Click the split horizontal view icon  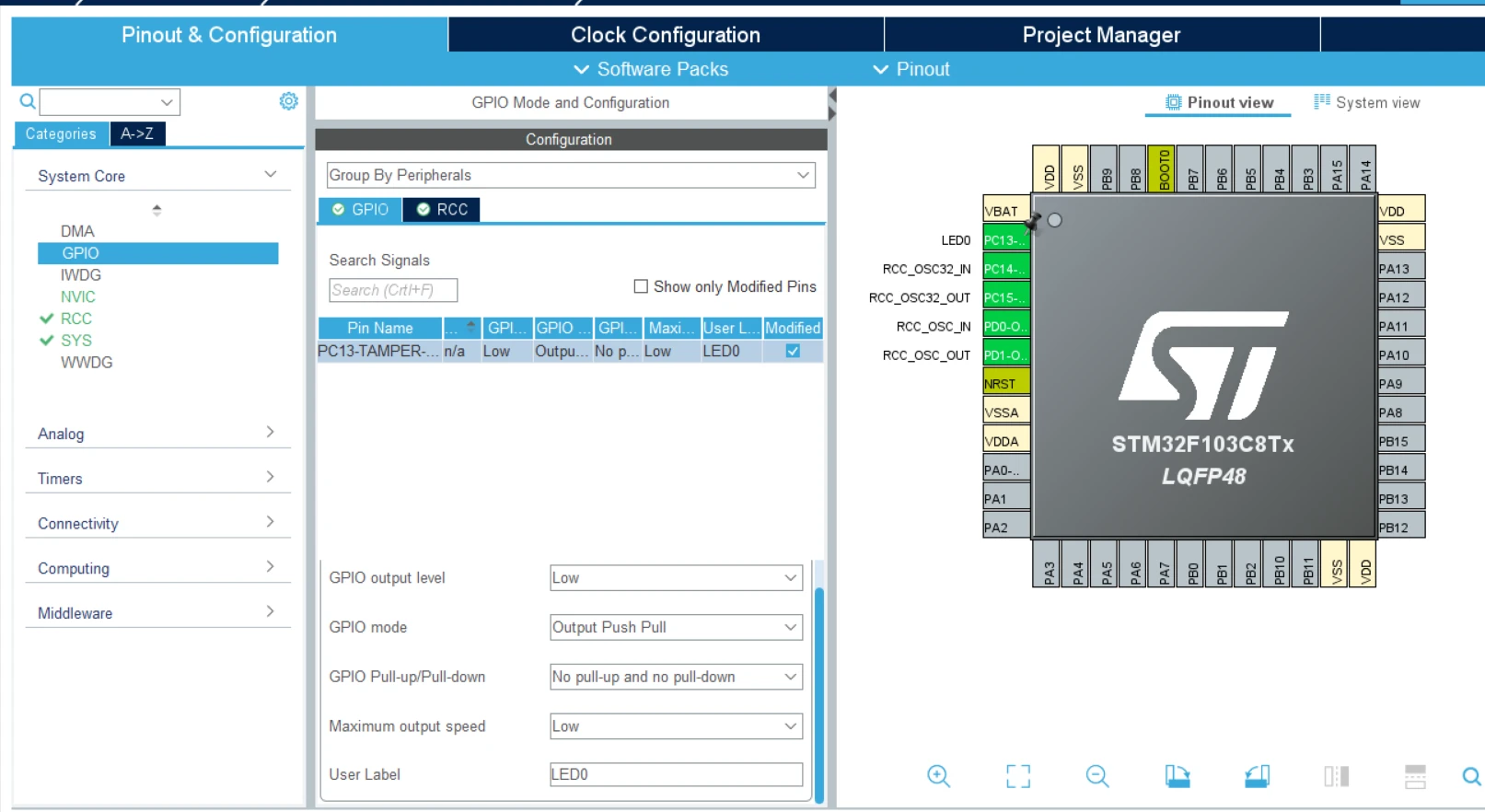pos(1415,776)
